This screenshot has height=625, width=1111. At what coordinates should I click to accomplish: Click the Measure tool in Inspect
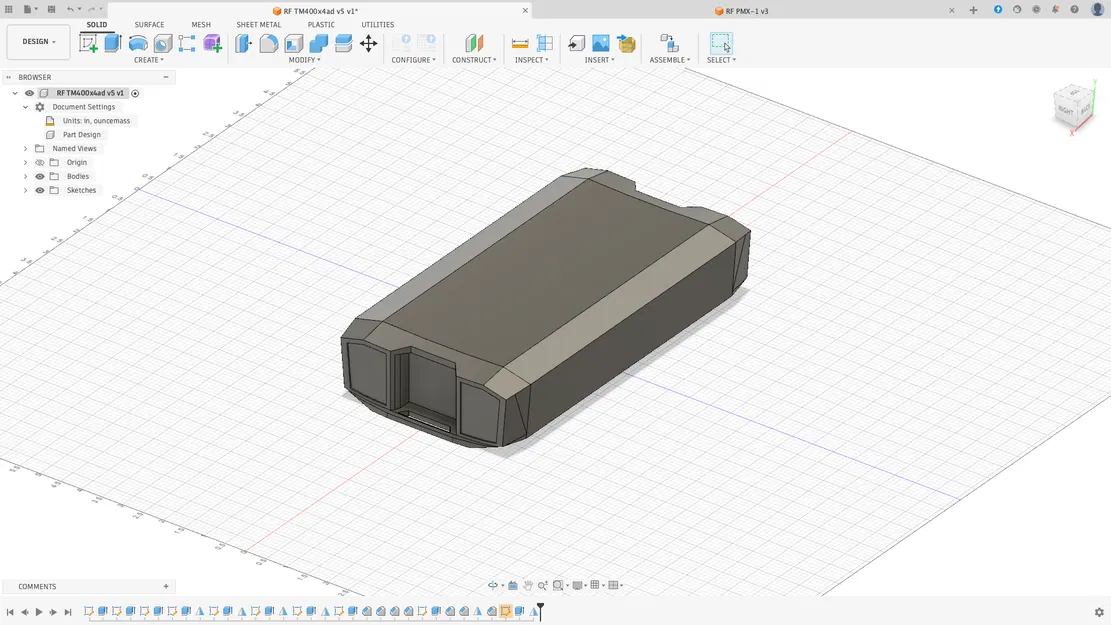click(520, 43)
